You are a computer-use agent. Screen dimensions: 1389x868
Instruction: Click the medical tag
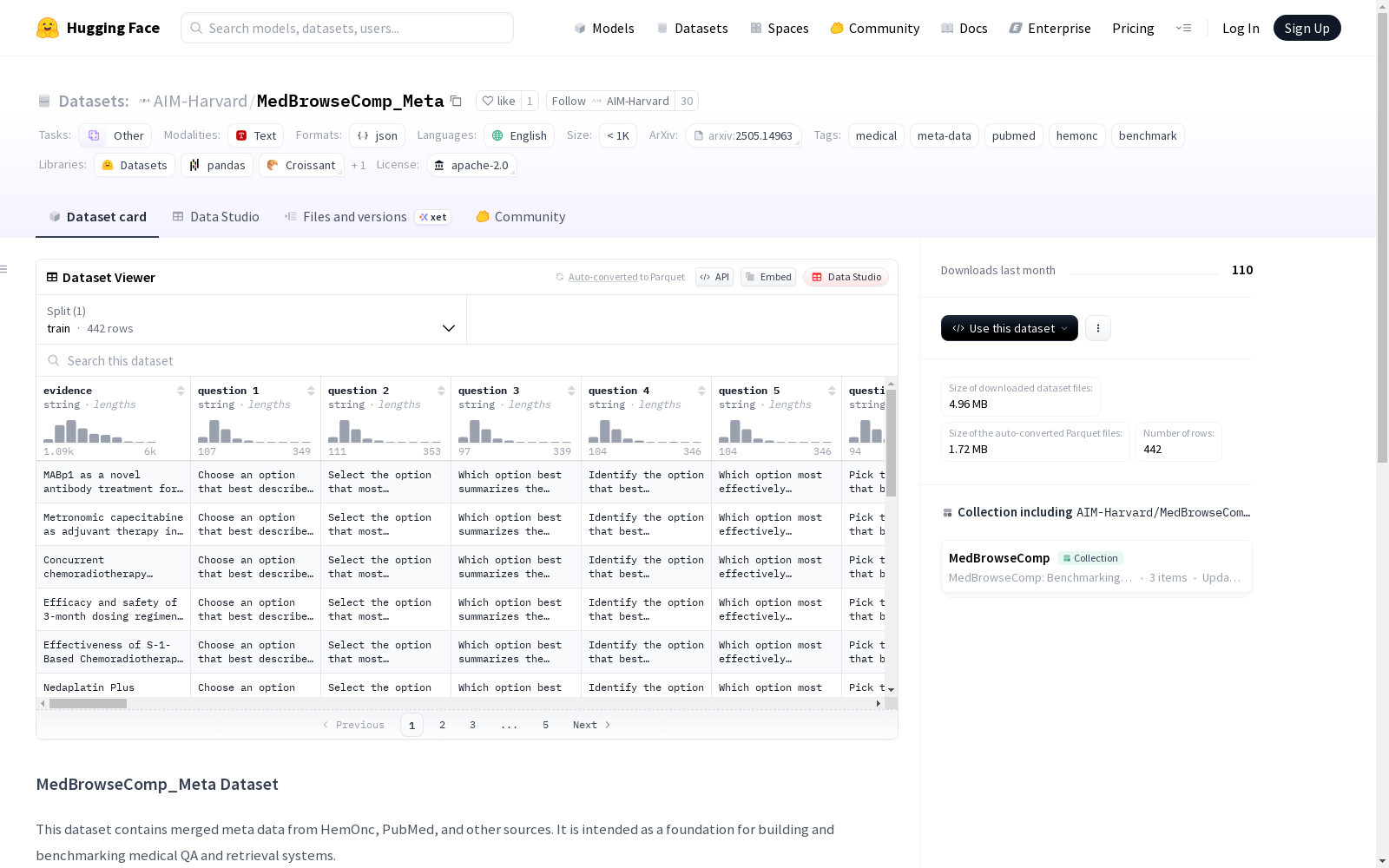876,135
